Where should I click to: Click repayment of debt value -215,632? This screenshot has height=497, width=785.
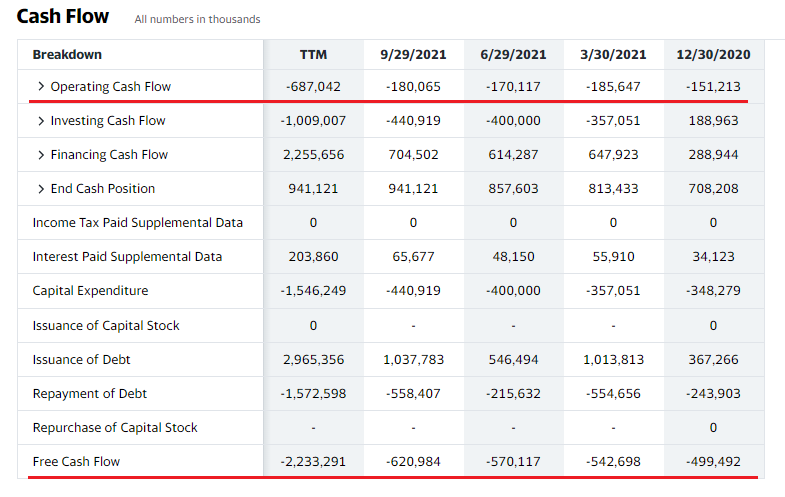513,394
